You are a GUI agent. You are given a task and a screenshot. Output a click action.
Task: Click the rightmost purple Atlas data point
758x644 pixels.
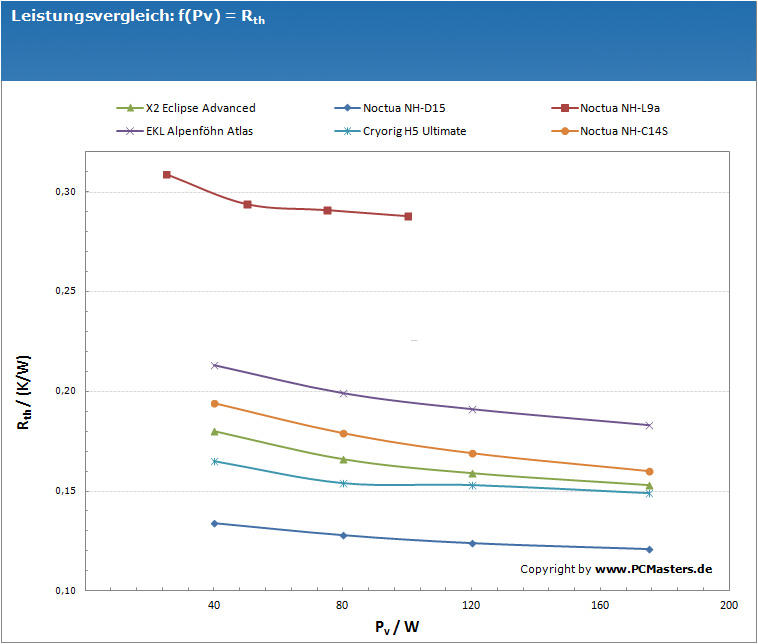[649, 425]
